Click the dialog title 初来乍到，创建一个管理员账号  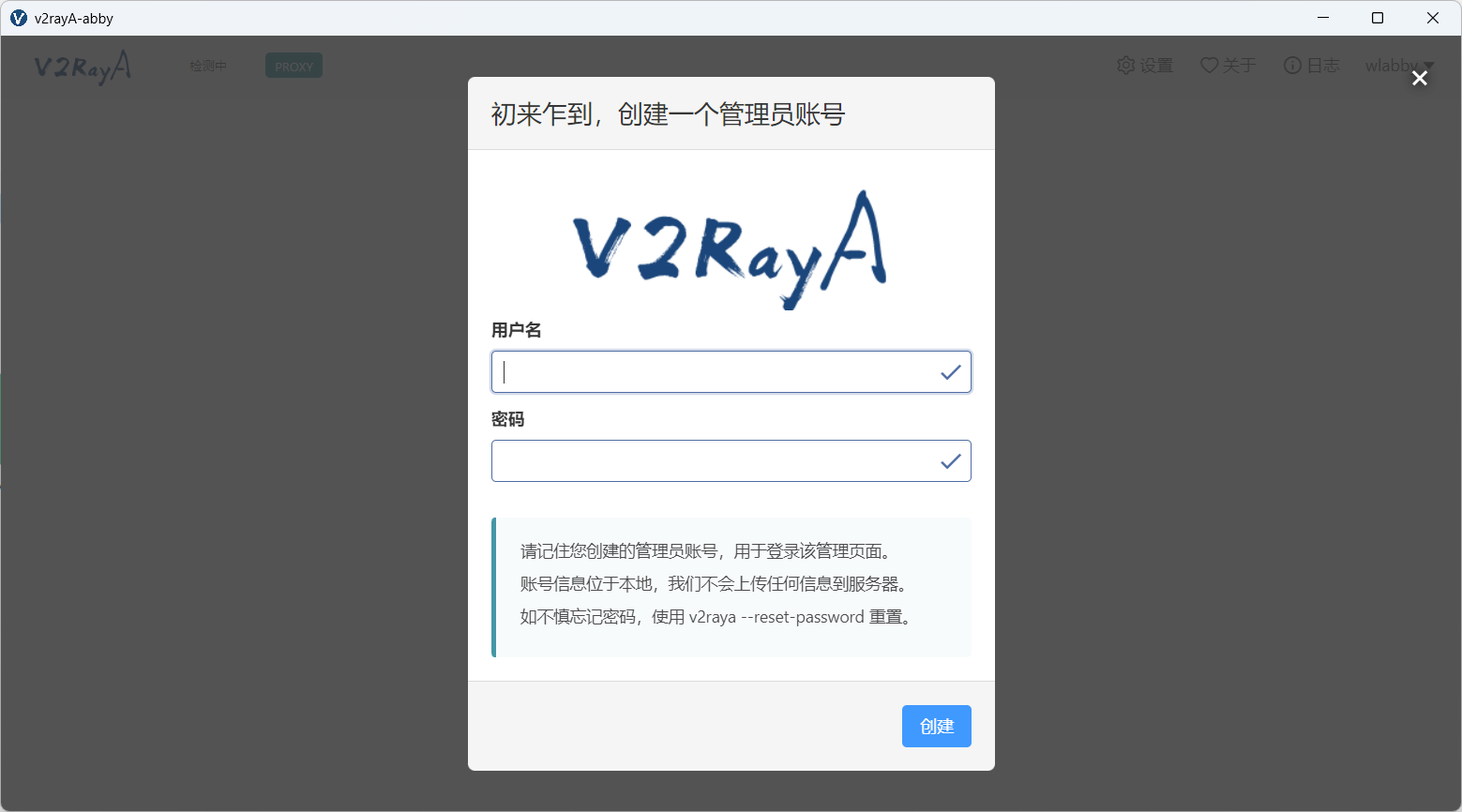[669, 114]
